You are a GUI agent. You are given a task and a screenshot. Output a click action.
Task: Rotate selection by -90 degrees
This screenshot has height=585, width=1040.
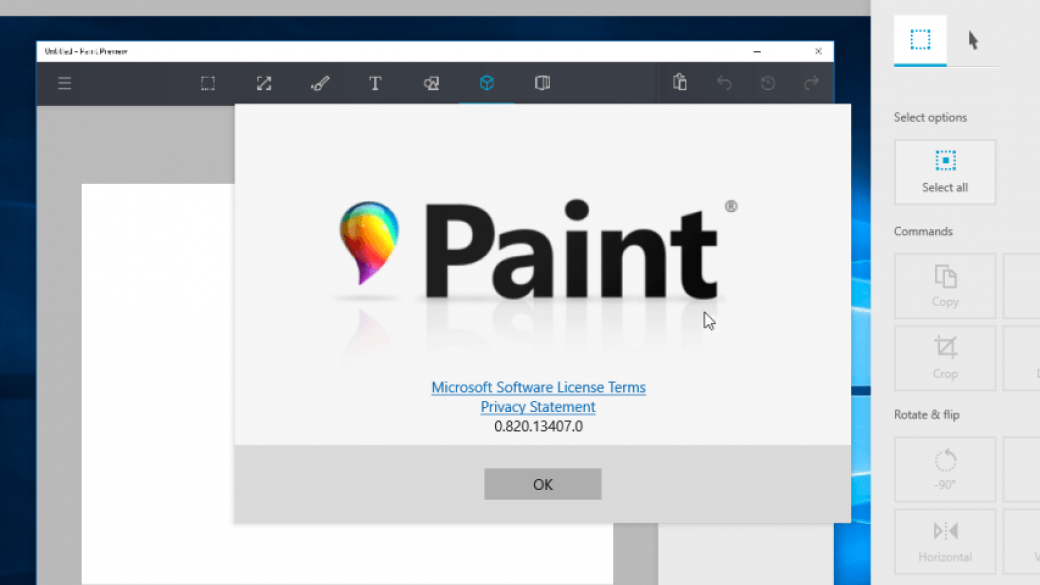pos(945,469)
